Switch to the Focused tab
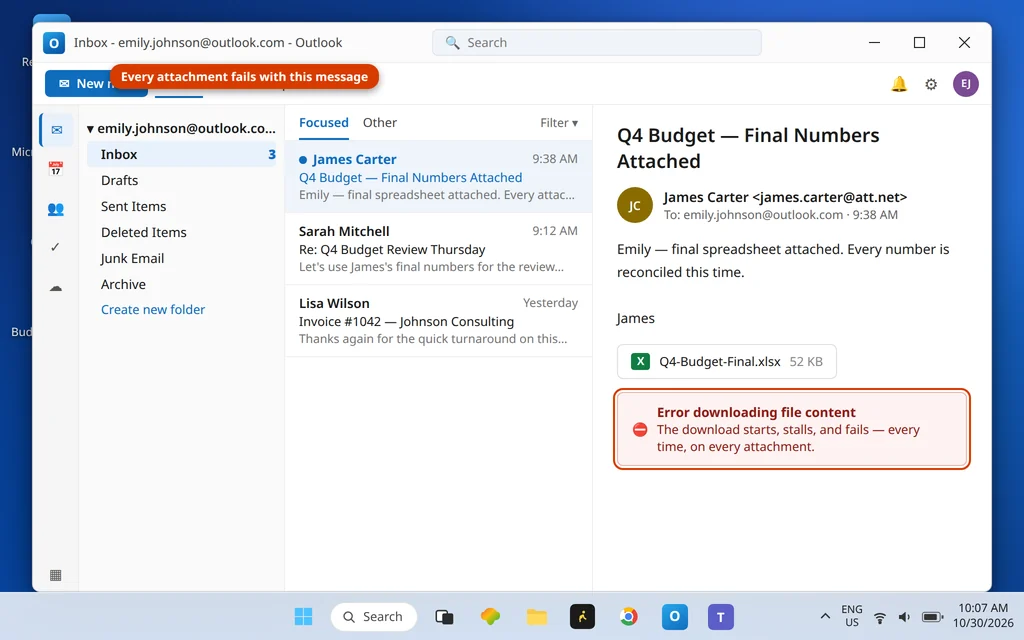1024x640 pixels. coord(323,123)
